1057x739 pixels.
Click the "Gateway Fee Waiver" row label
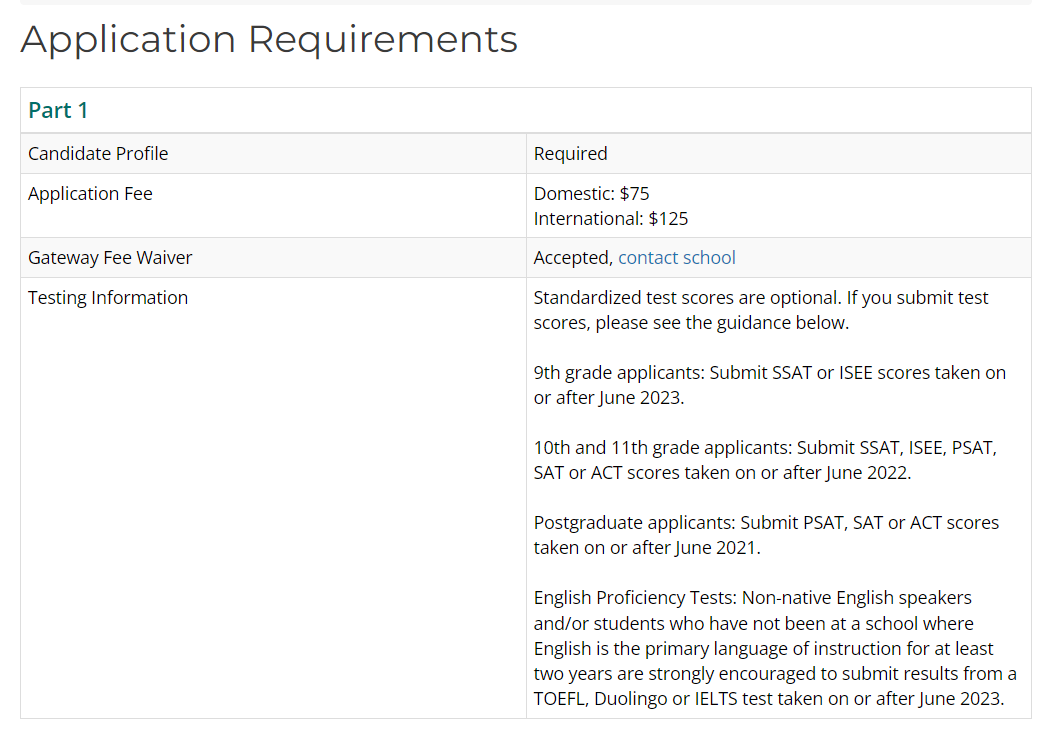tap(110, 258)
